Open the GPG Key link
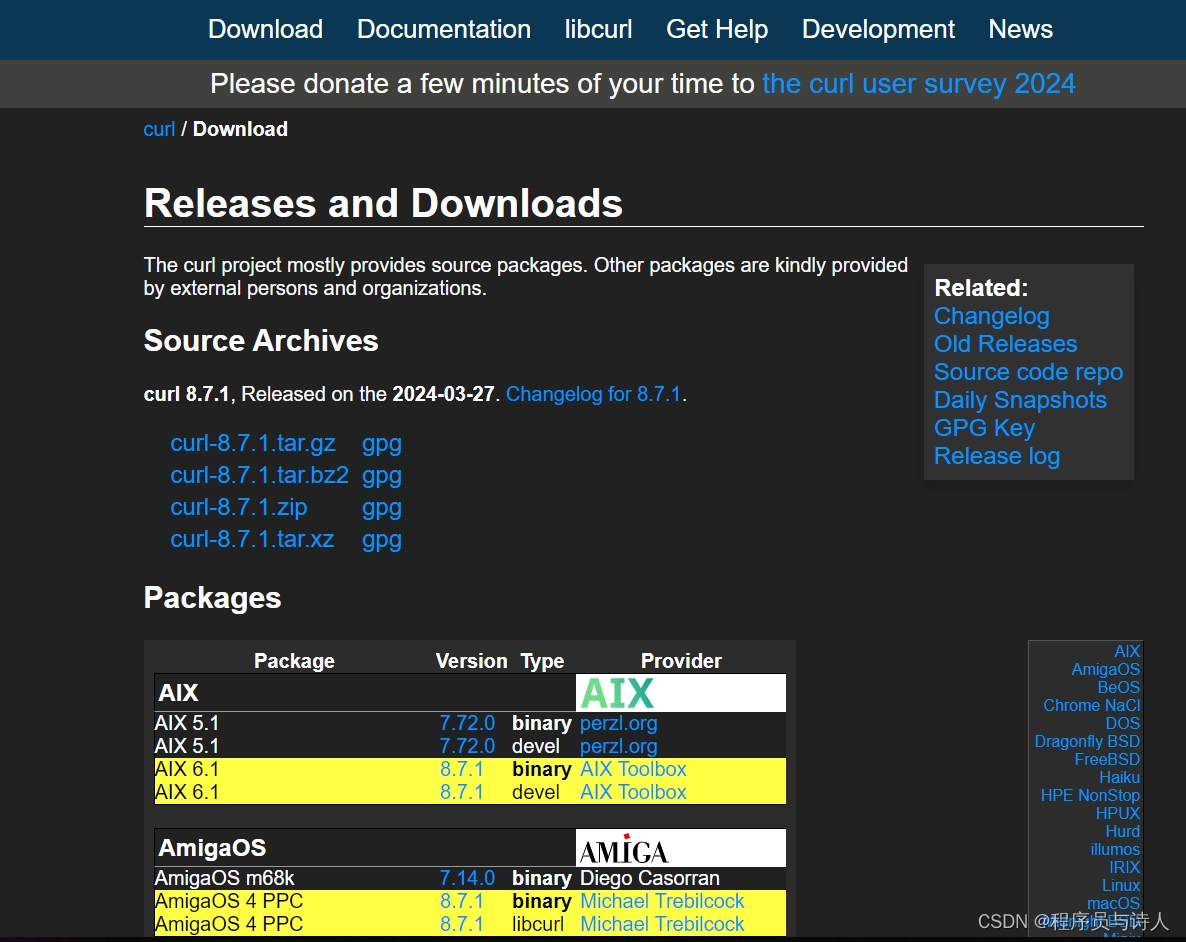Viewport: 1186px width, 942px height. point(984,428)
